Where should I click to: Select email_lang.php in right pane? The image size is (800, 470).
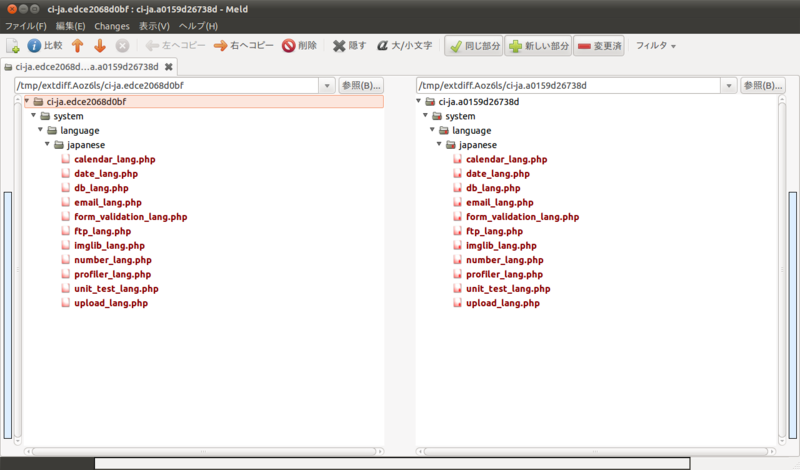tap(499, 203)
